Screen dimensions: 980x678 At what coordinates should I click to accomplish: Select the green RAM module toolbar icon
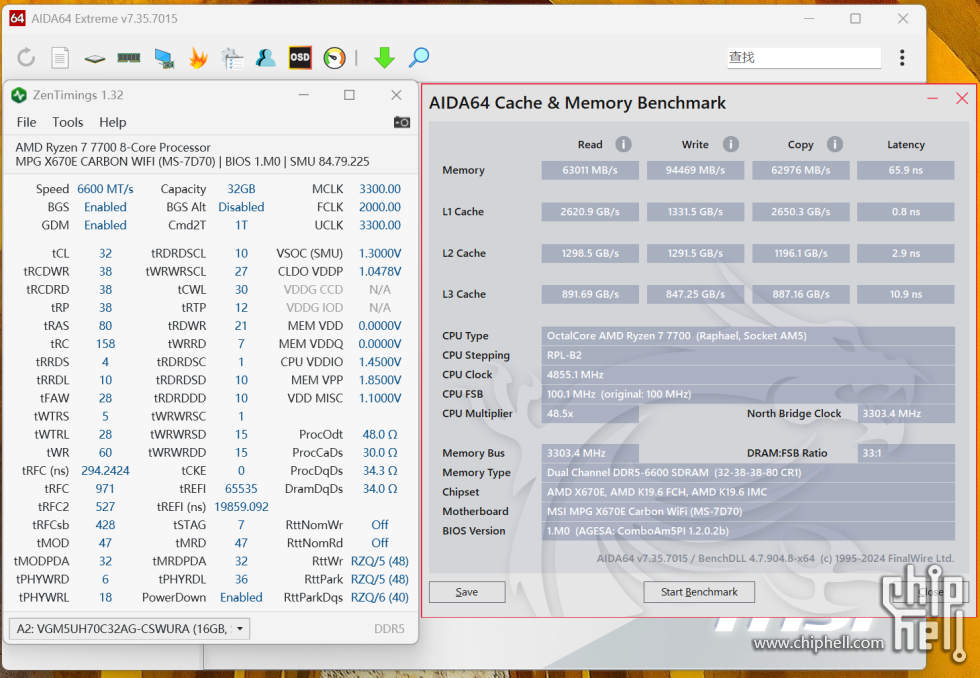129,57
